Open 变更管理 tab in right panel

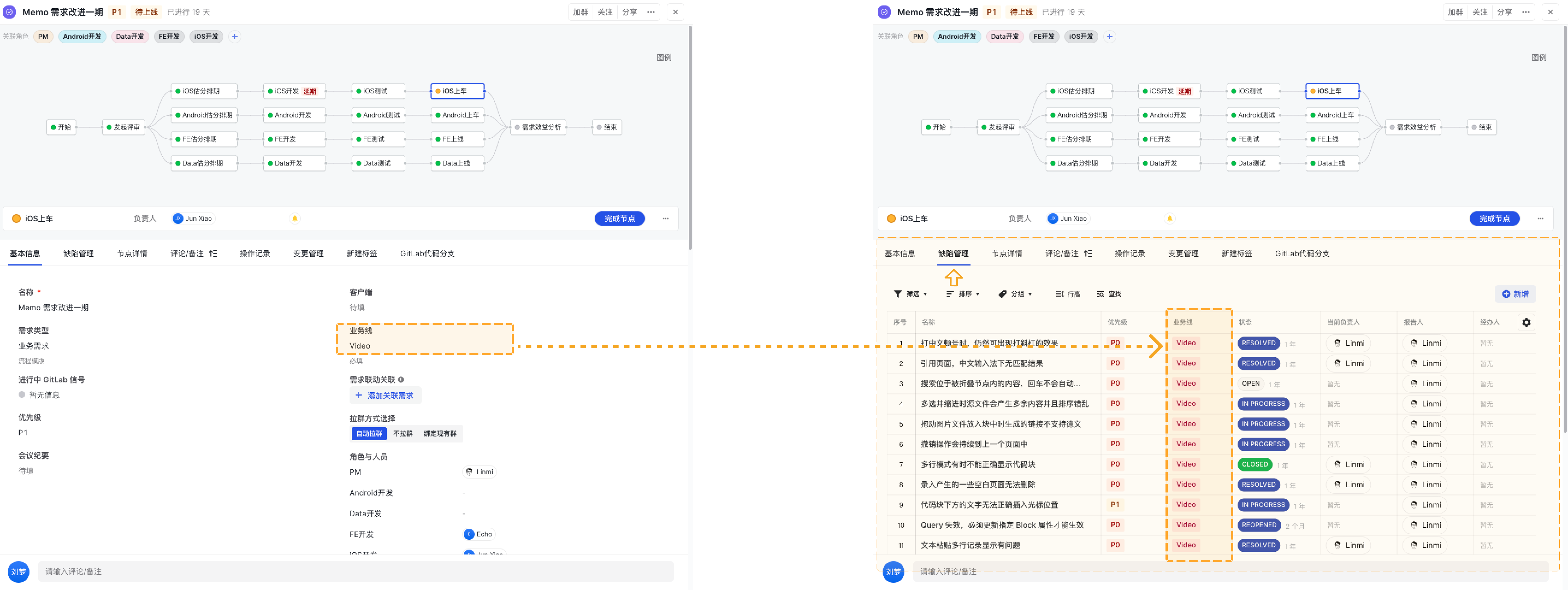[x=1183, y=254]
